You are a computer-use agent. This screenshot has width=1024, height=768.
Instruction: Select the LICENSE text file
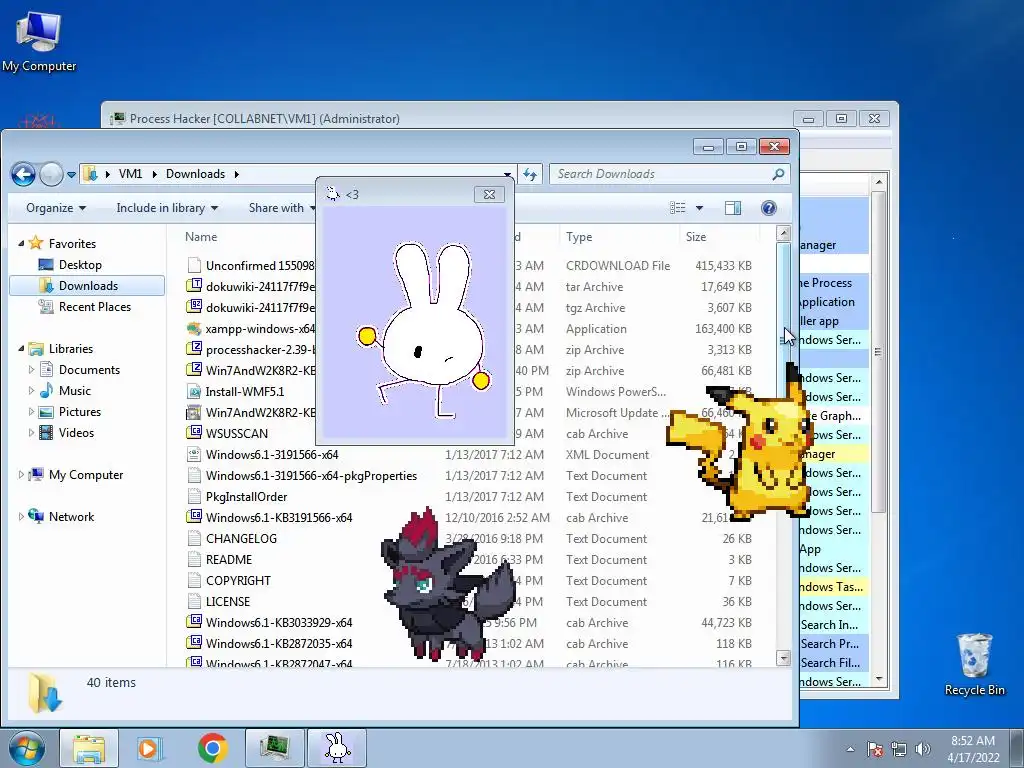pyautogui.click(x=228, y=601)
